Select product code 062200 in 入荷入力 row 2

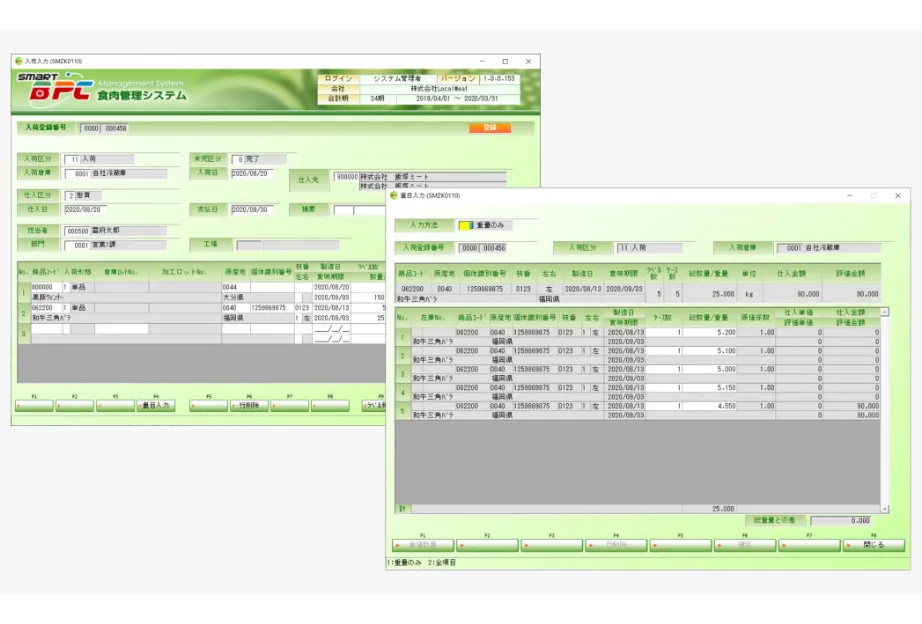tap(46, 308)
